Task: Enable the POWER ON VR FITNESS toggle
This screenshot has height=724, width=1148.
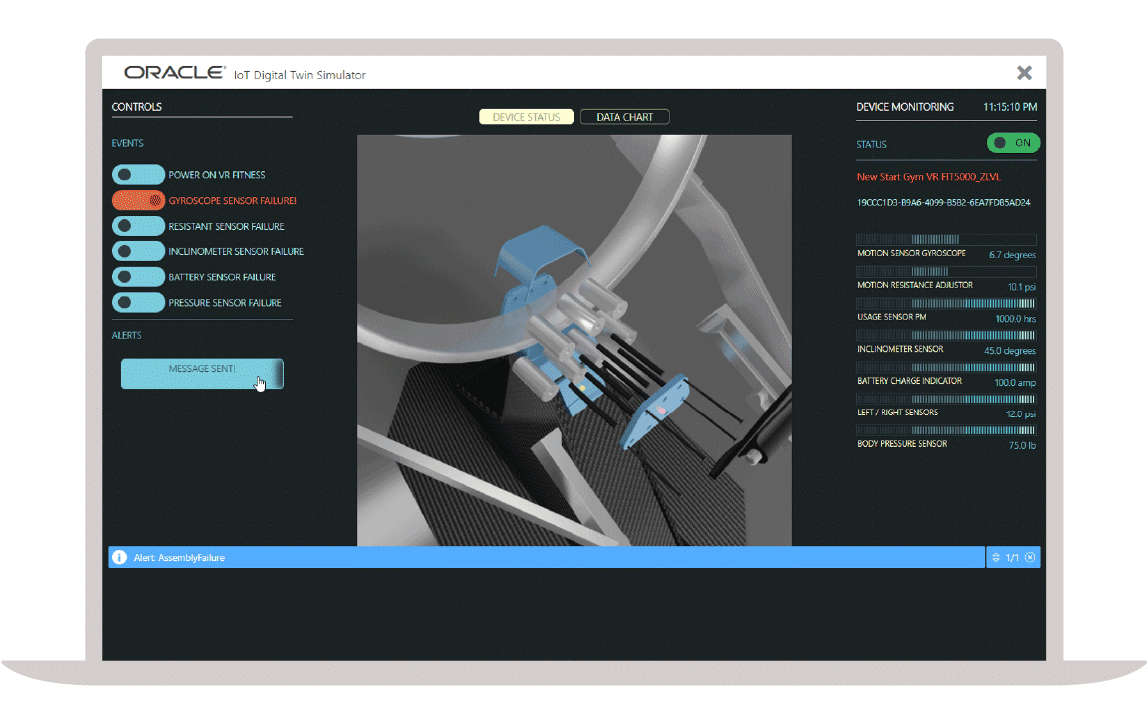Action: point(139,174)
